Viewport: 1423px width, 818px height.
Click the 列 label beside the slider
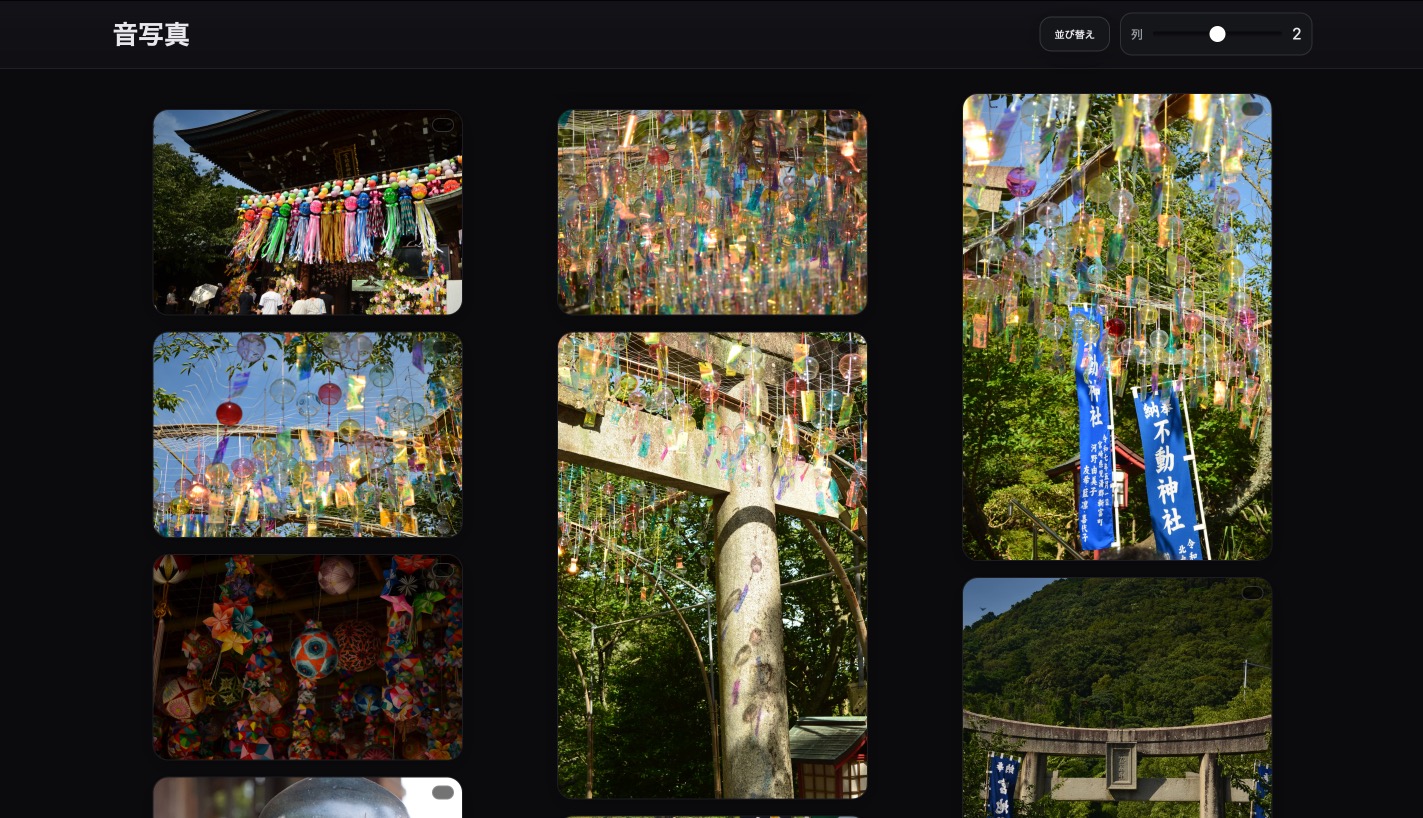click(1137, 34)
